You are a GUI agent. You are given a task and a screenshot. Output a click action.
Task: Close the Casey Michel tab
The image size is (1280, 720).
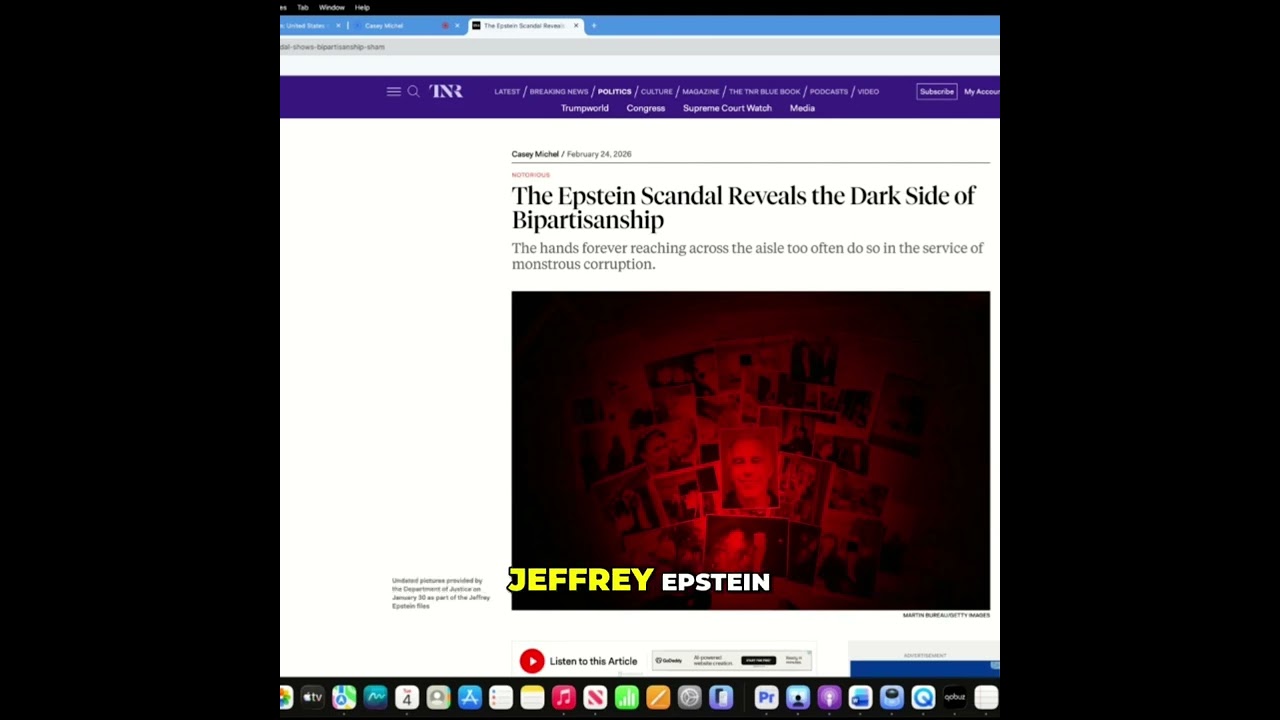click(458, 25)
